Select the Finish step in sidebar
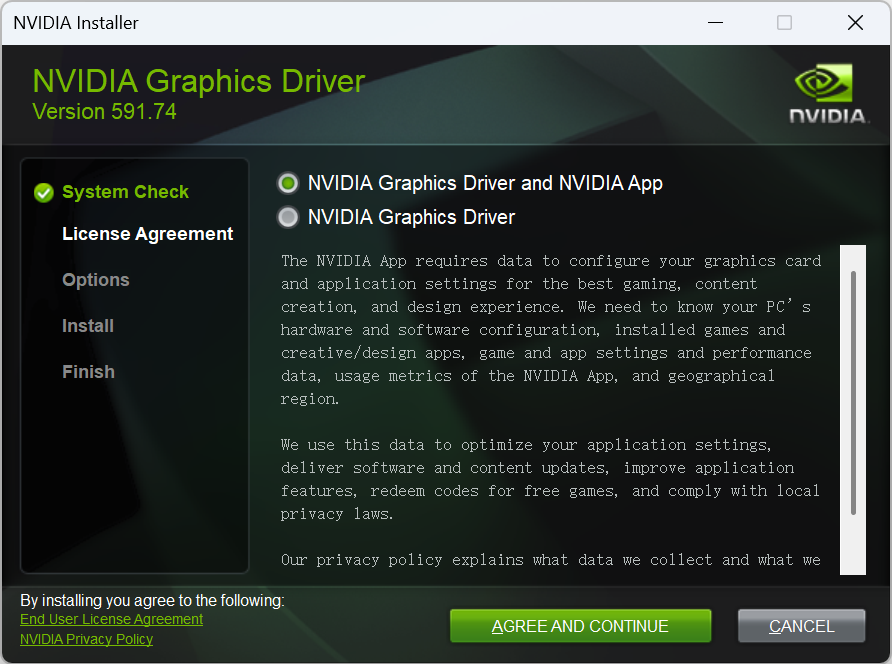Image resolution: width=892 pixels, height=664 pixels. pos(88,371)
